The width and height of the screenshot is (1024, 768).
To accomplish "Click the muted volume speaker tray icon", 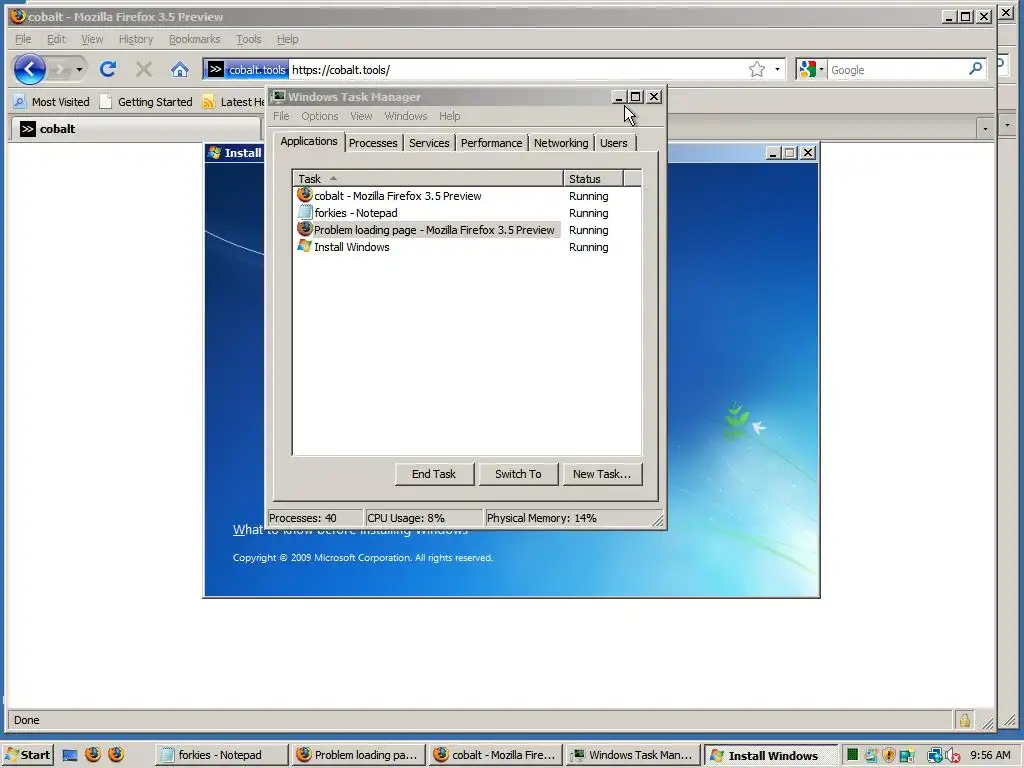I will click(x=952, y=756).
